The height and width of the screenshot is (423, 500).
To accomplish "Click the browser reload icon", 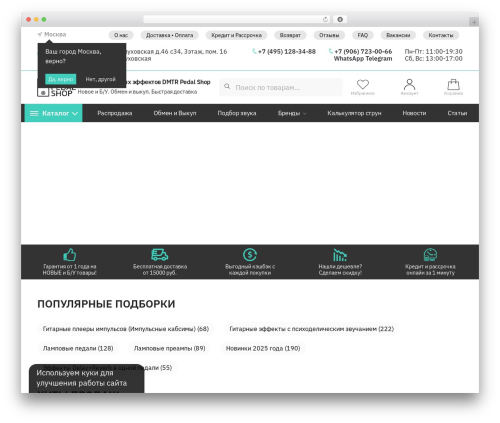I will point(325,19).
